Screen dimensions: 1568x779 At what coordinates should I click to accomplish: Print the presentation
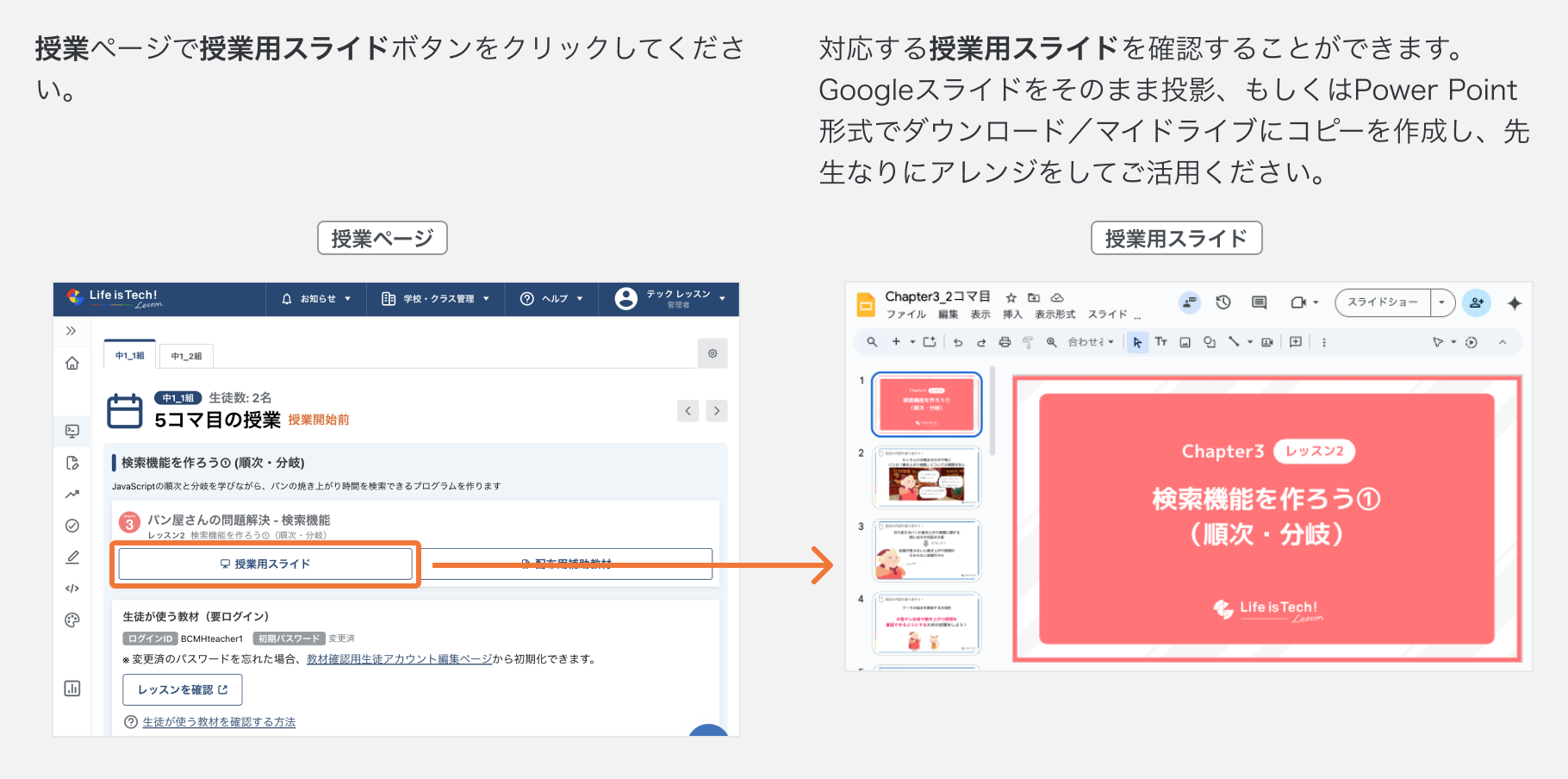(1005, 342)
